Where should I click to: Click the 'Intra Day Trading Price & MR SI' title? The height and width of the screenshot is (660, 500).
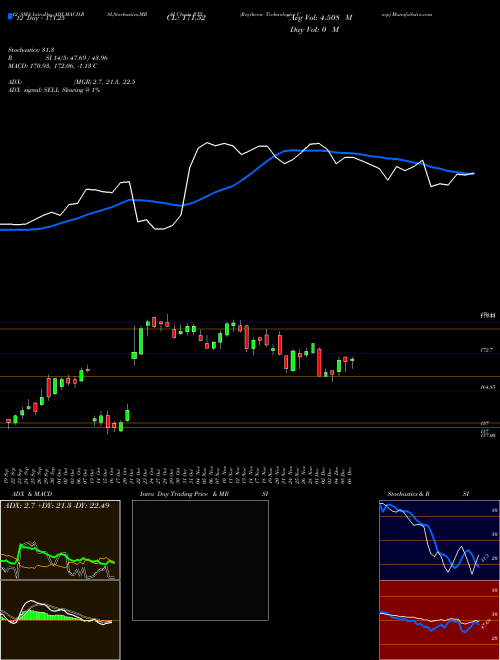point(204,494)
